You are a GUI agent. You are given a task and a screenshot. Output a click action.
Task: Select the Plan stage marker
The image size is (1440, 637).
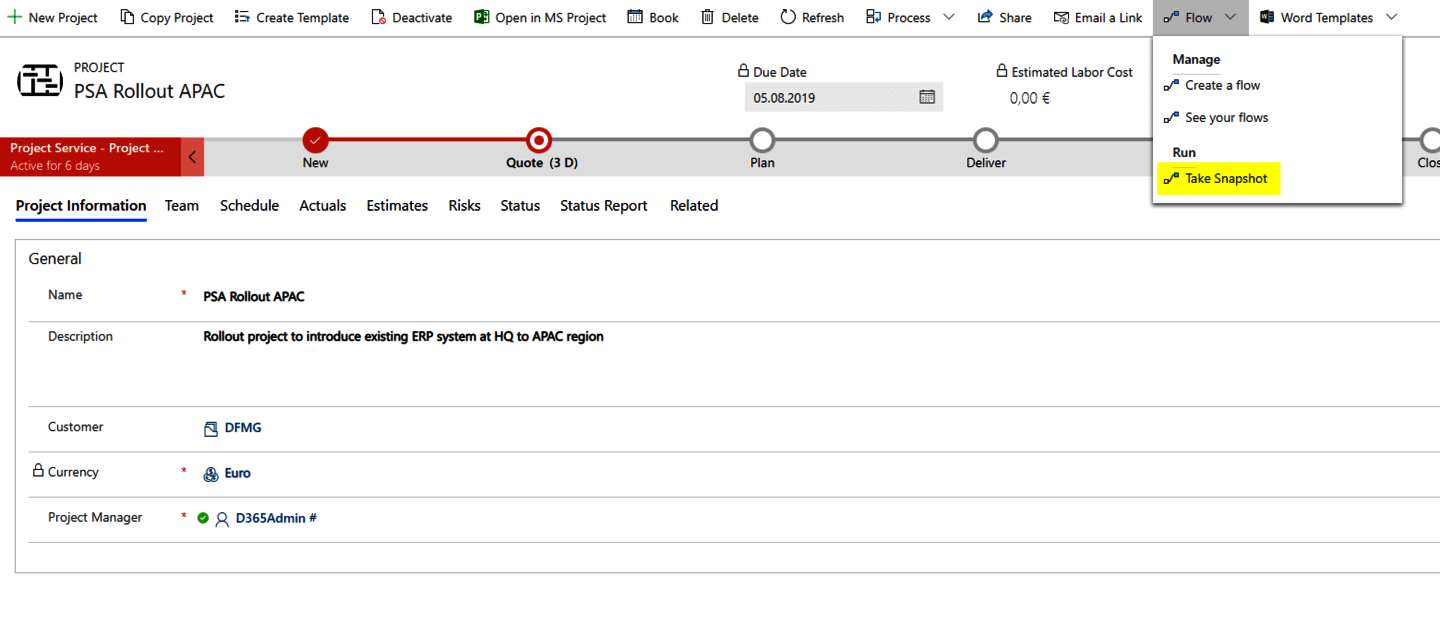pyautogui.click(x=762, y=140)
